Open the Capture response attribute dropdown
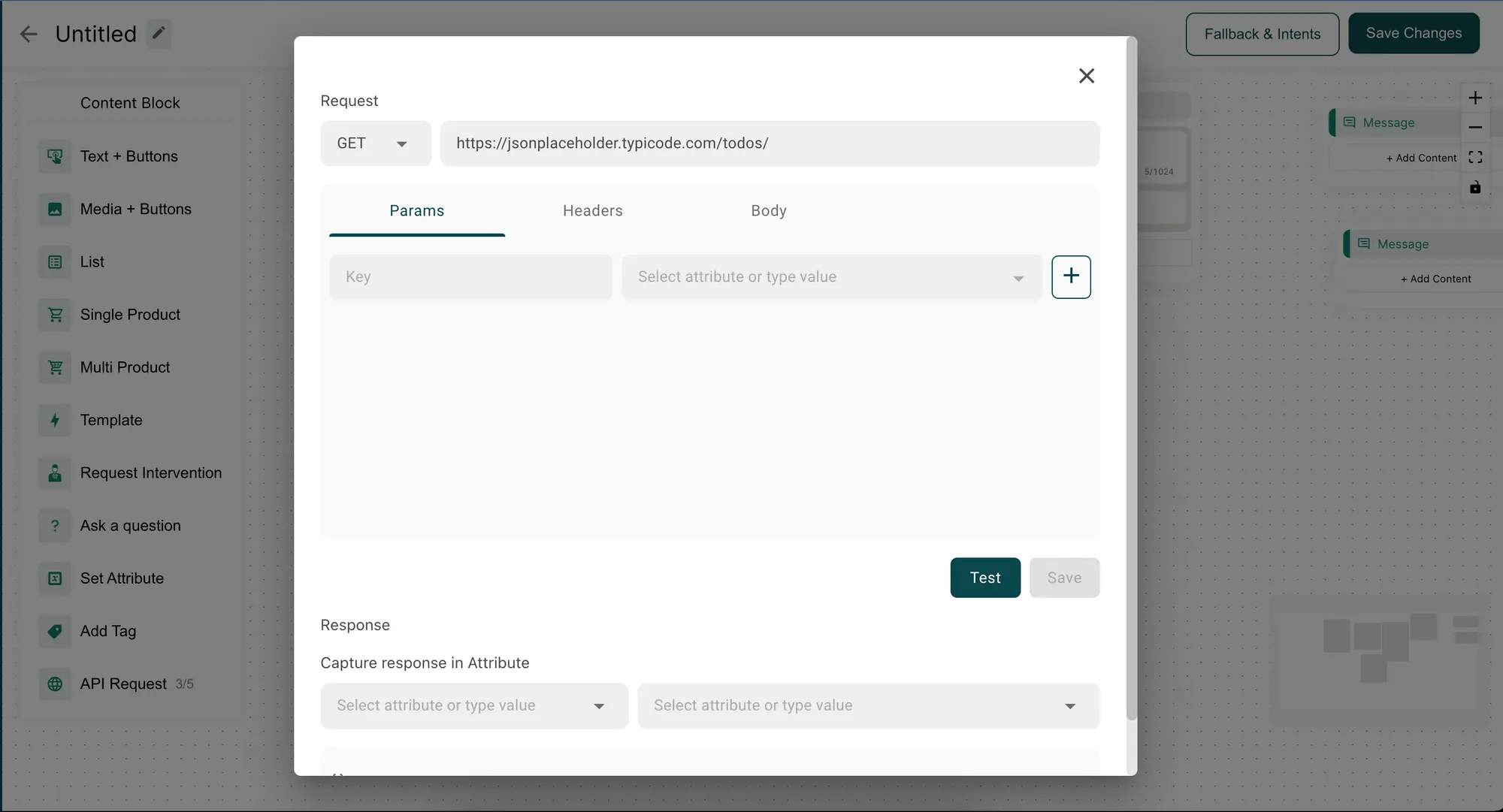This screenshot has height=812, width=1503. click(473, 705)
